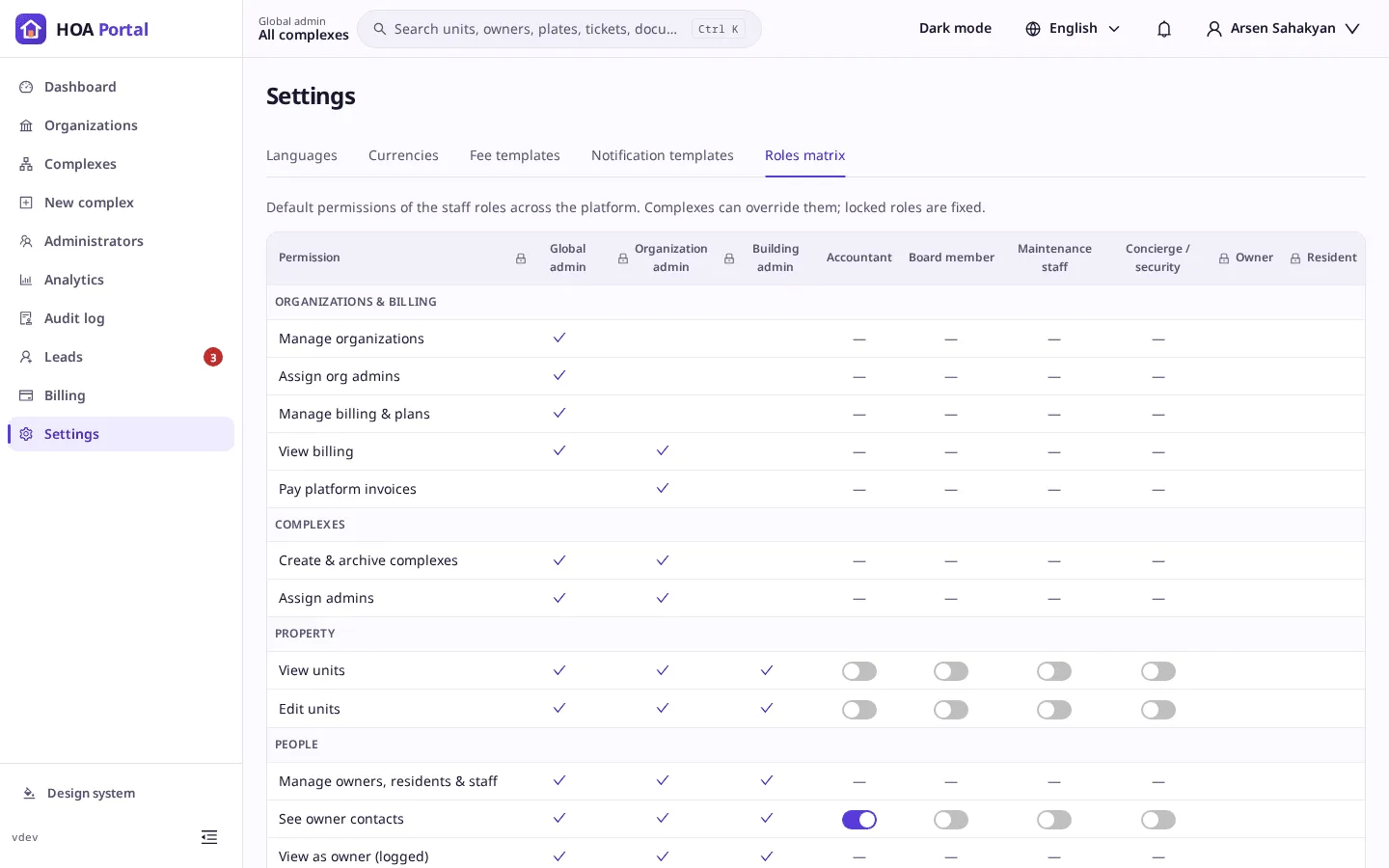Enable View units for Board member
This screenshot has height=868, width=1389.
click(951, 671)
